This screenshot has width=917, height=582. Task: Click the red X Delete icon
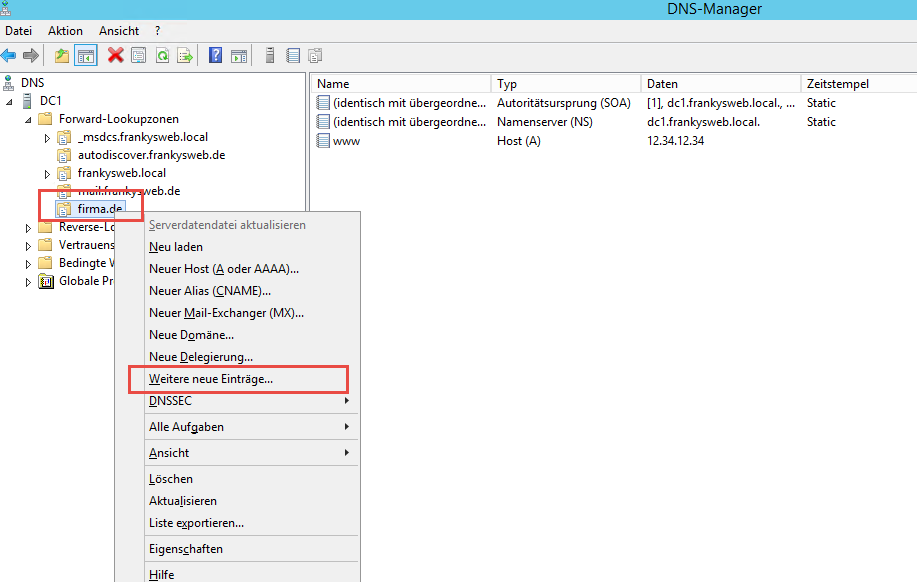click(116, 56)
